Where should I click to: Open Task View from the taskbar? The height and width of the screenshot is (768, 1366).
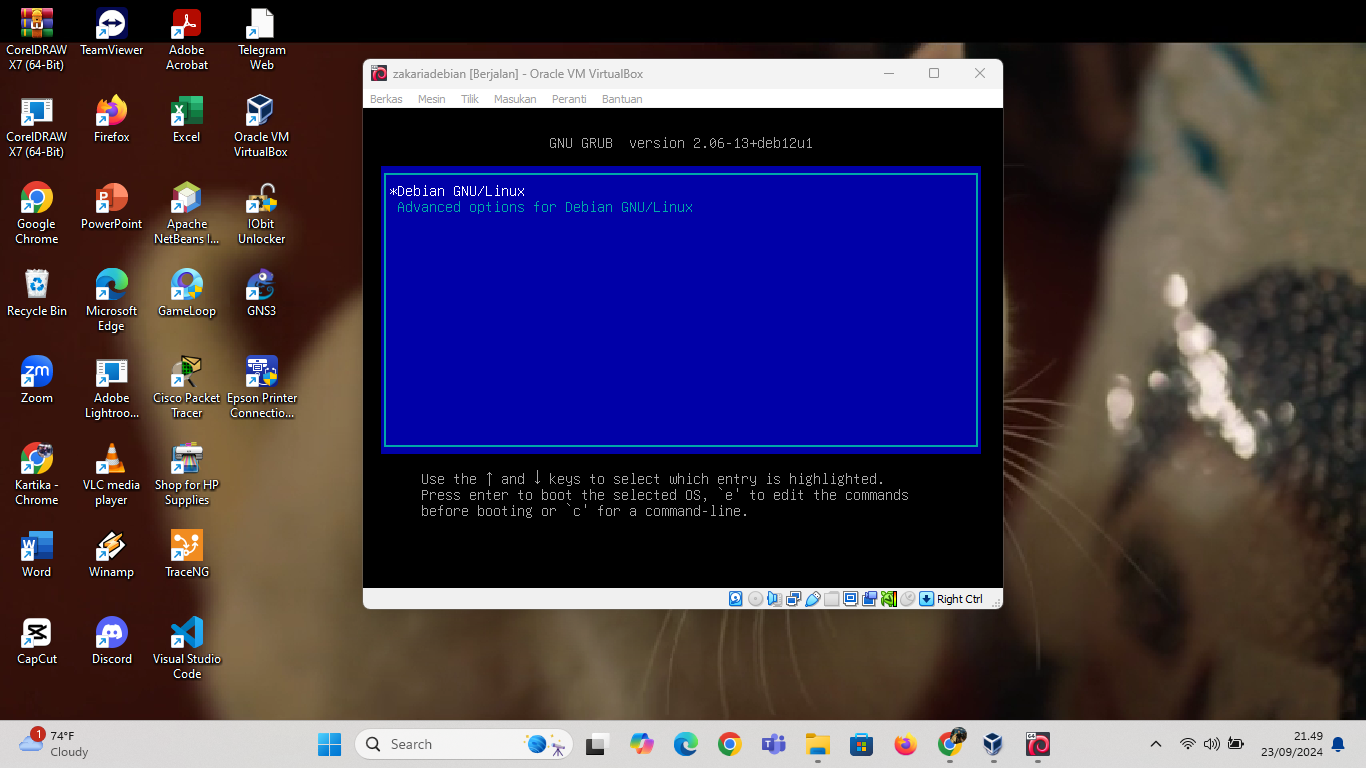[x=598, y=744]
